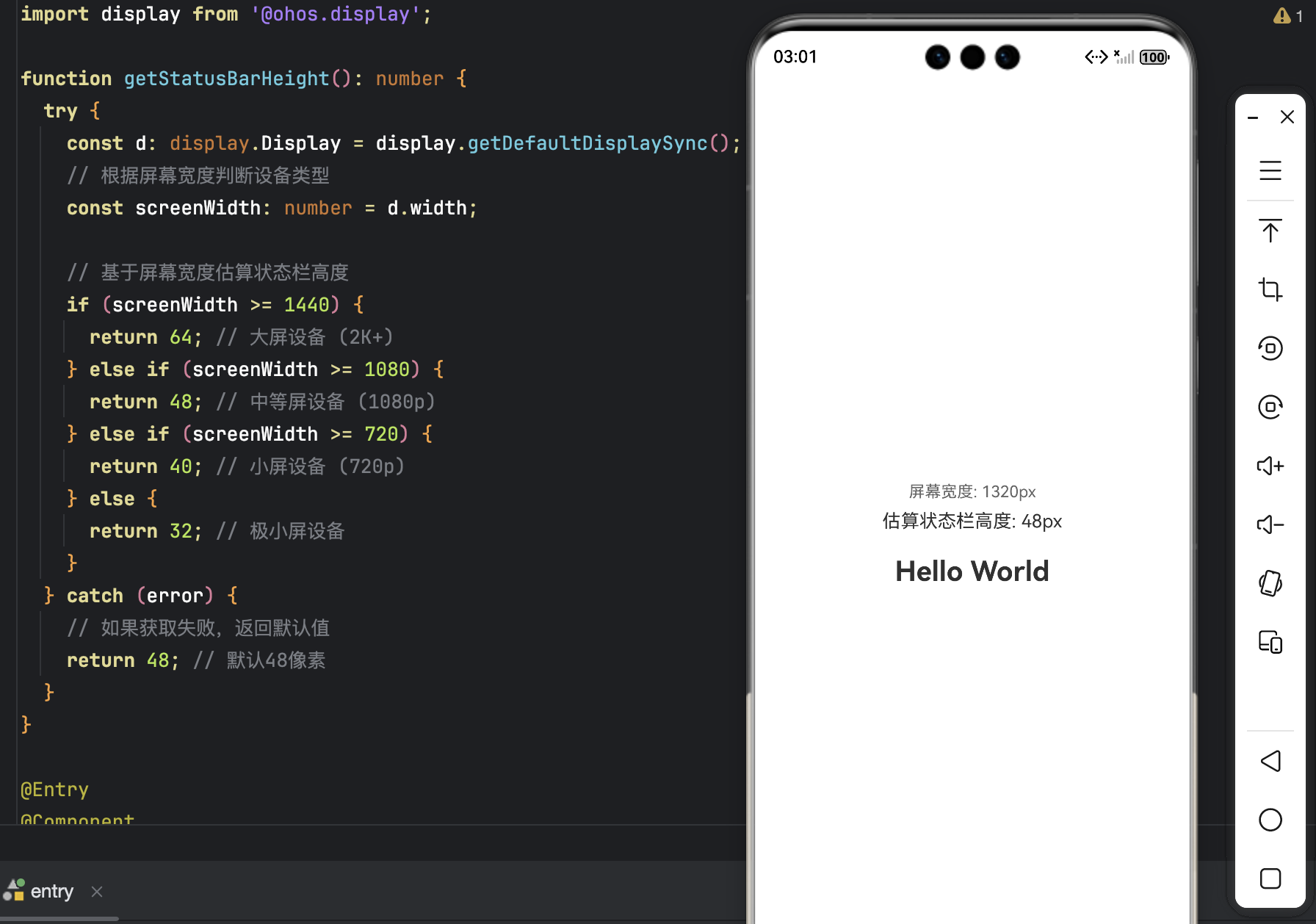Click the shake device icon
This screenshot has width=1316, height=924.
point(1270,583)
